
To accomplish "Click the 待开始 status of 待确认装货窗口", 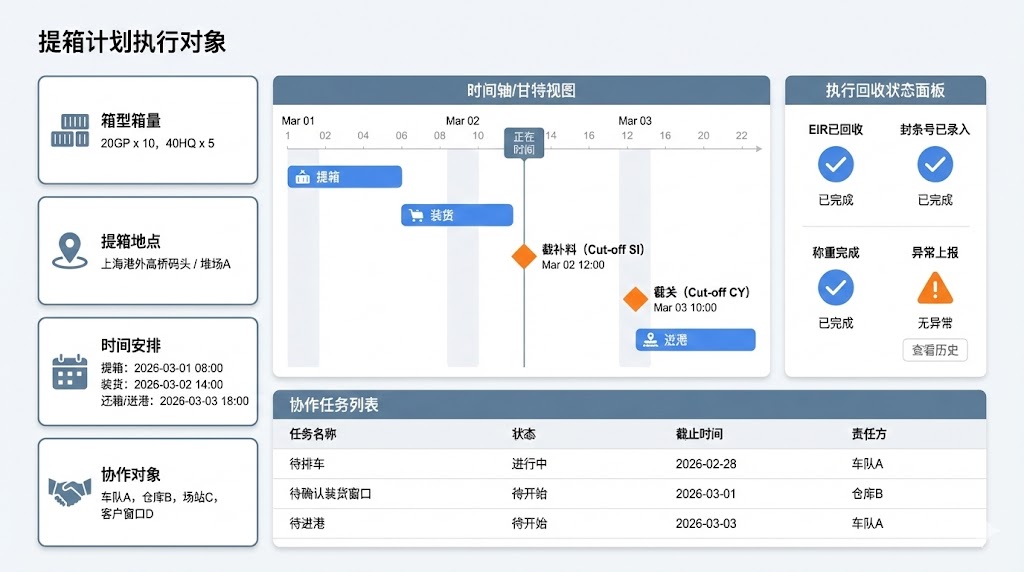I will click(x=529, y=494).
